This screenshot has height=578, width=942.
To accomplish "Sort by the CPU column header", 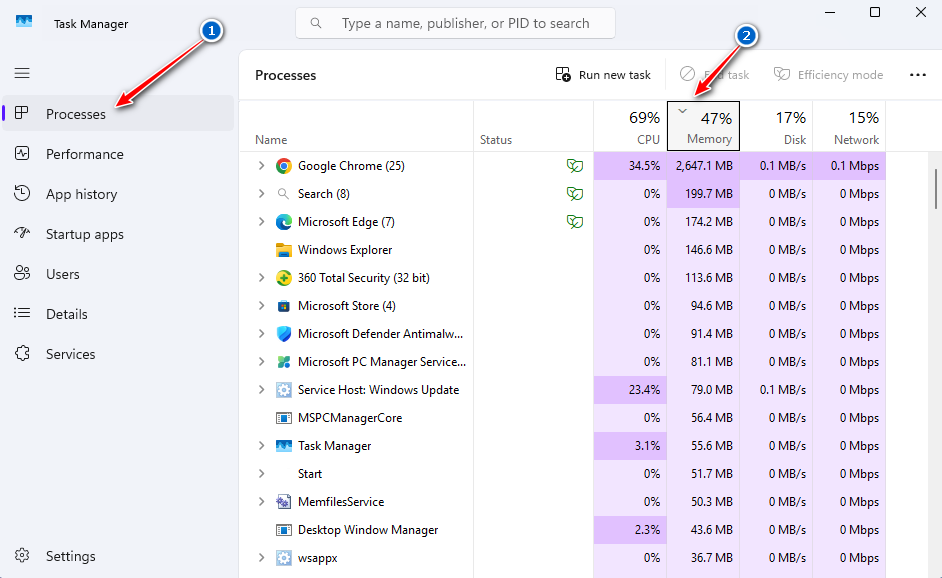I will [630, 126].
